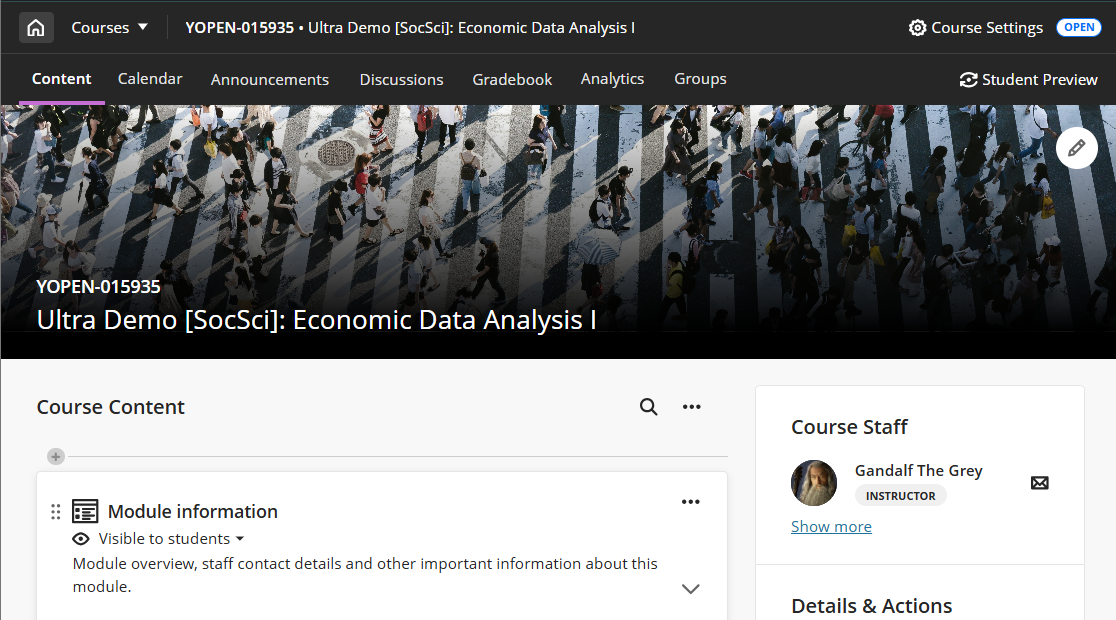1116x620 pixels.
Task: Go to the Analytics tab
Action: (x=612, y=79)
